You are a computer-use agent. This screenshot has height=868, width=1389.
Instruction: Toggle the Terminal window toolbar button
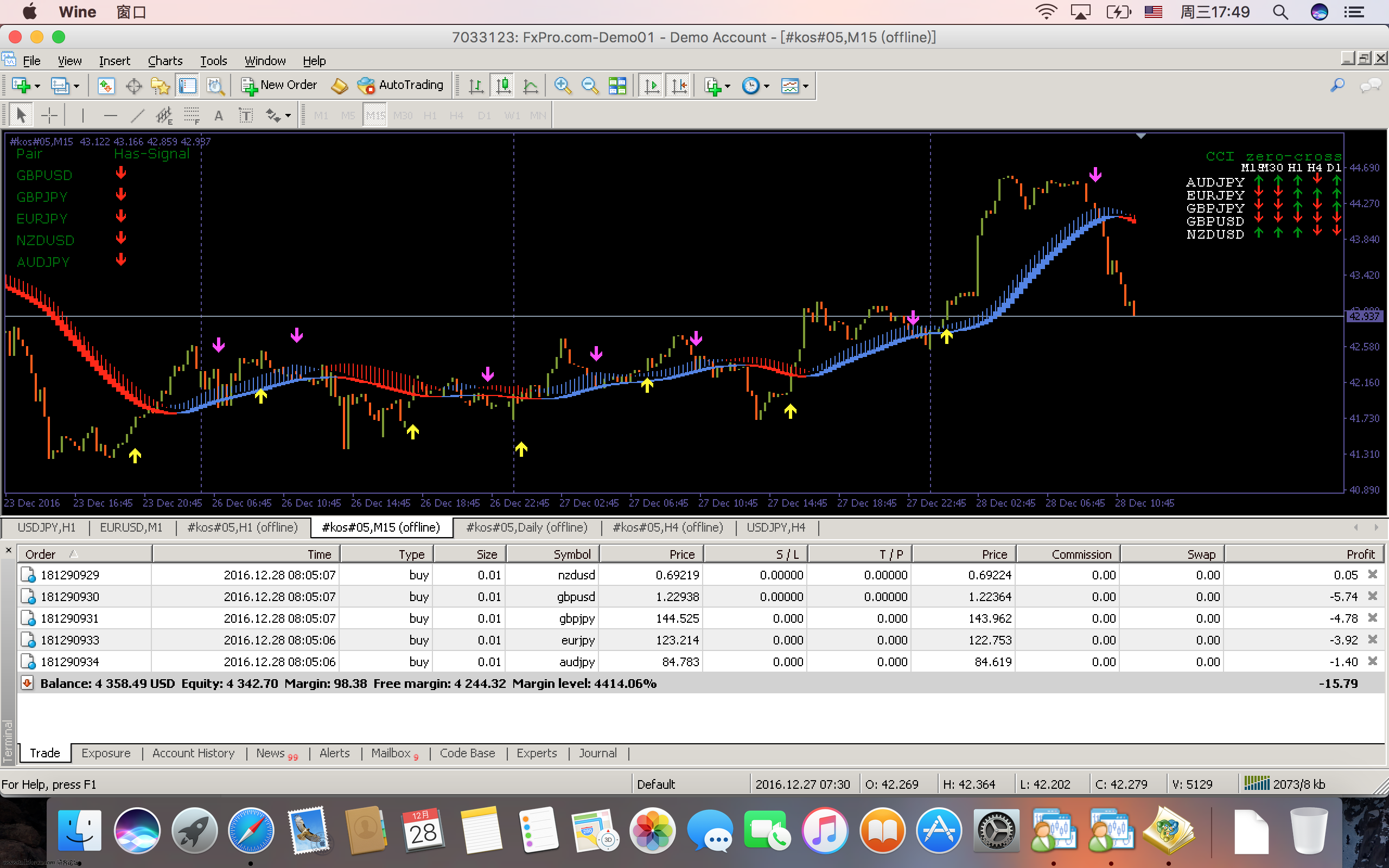tap(187, 86)
